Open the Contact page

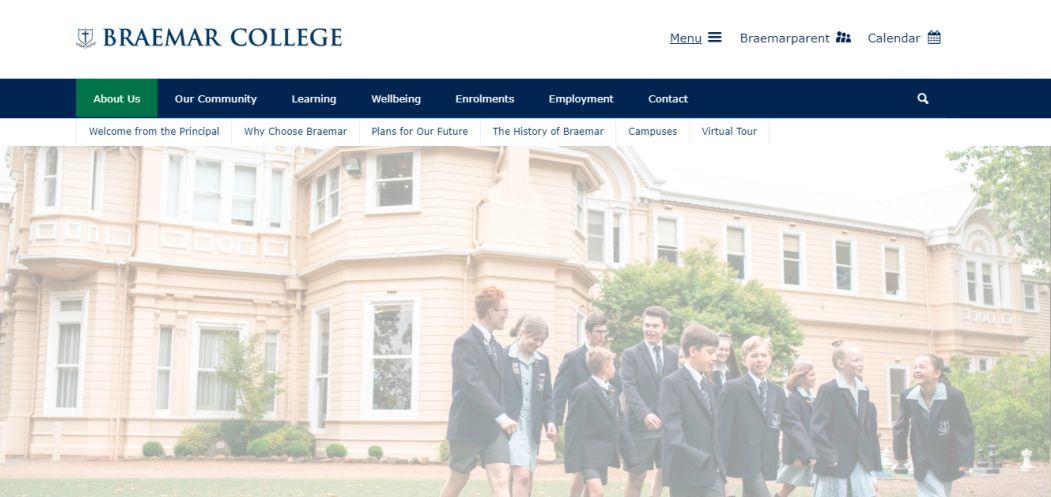point(668,99)
